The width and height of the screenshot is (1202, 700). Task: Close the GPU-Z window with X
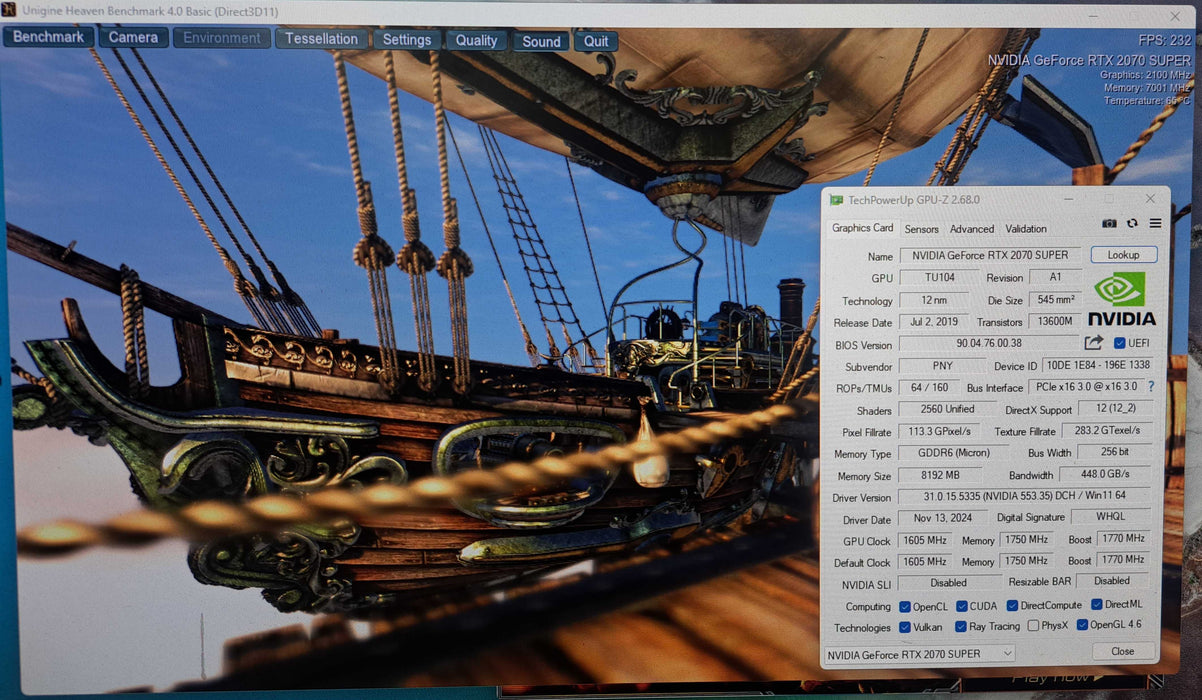tap(1151, 198)
